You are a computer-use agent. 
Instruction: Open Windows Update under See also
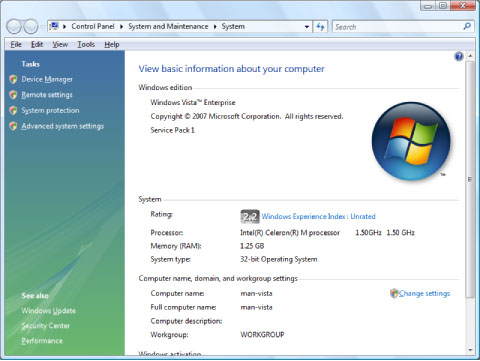point(48,311)
